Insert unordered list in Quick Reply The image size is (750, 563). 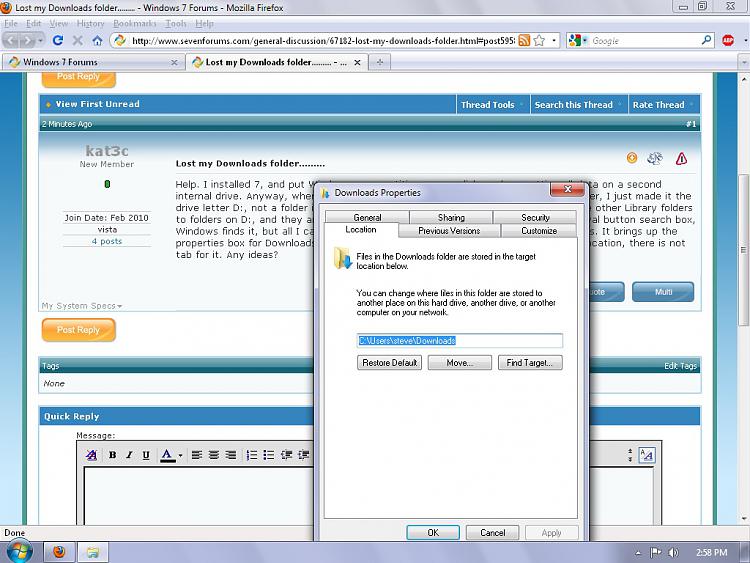pos(269,455)
